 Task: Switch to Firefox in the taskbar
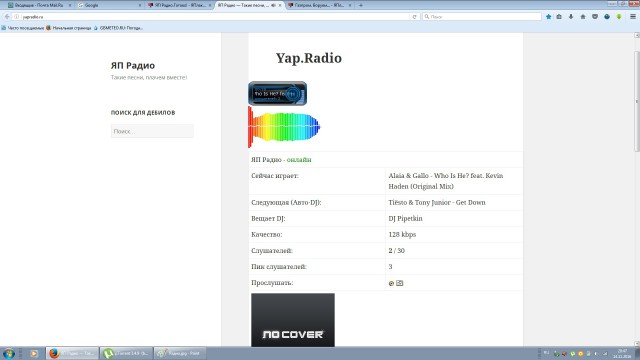tap(72, 353)
